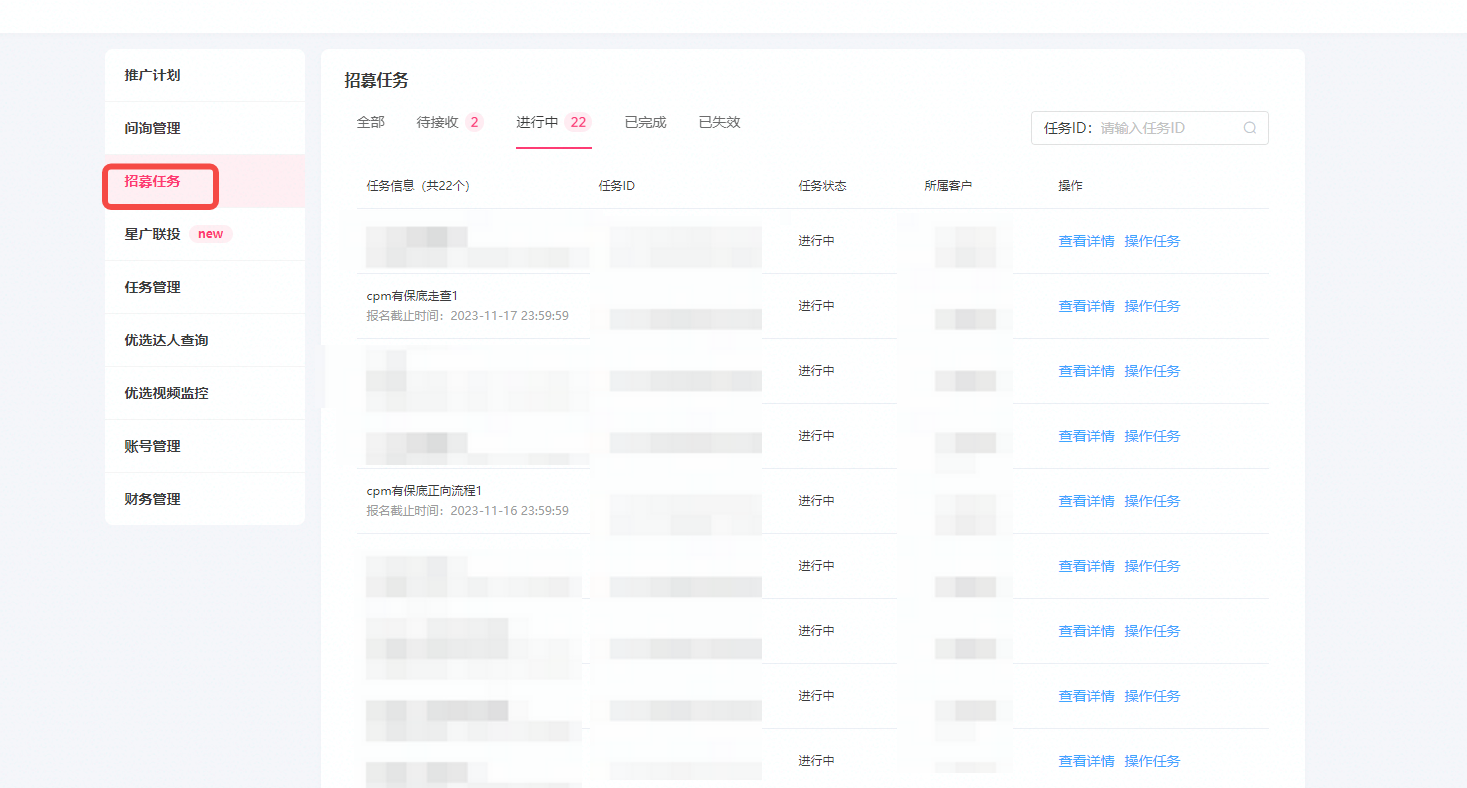1467x788 pixels.
Task: Click 查看详情 in the first task row
Action: point(1086,241)
